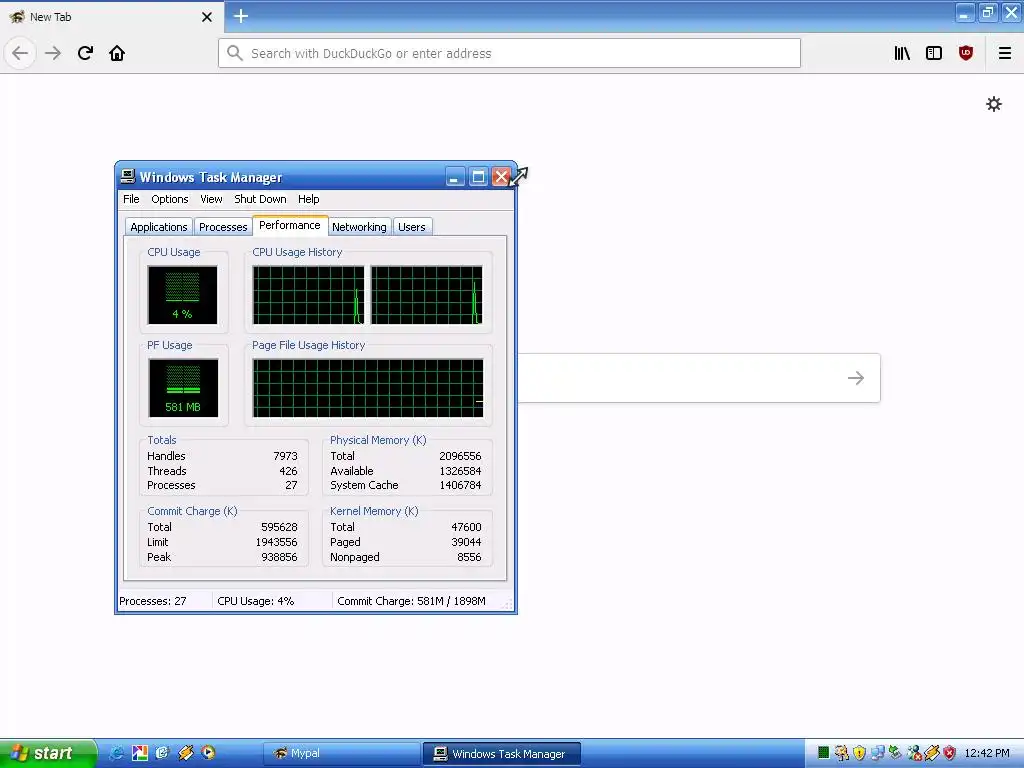Open the browser home page icon
Image resolution: width=1024 pixels, height=768 pixels.
[x=117, y=53]
